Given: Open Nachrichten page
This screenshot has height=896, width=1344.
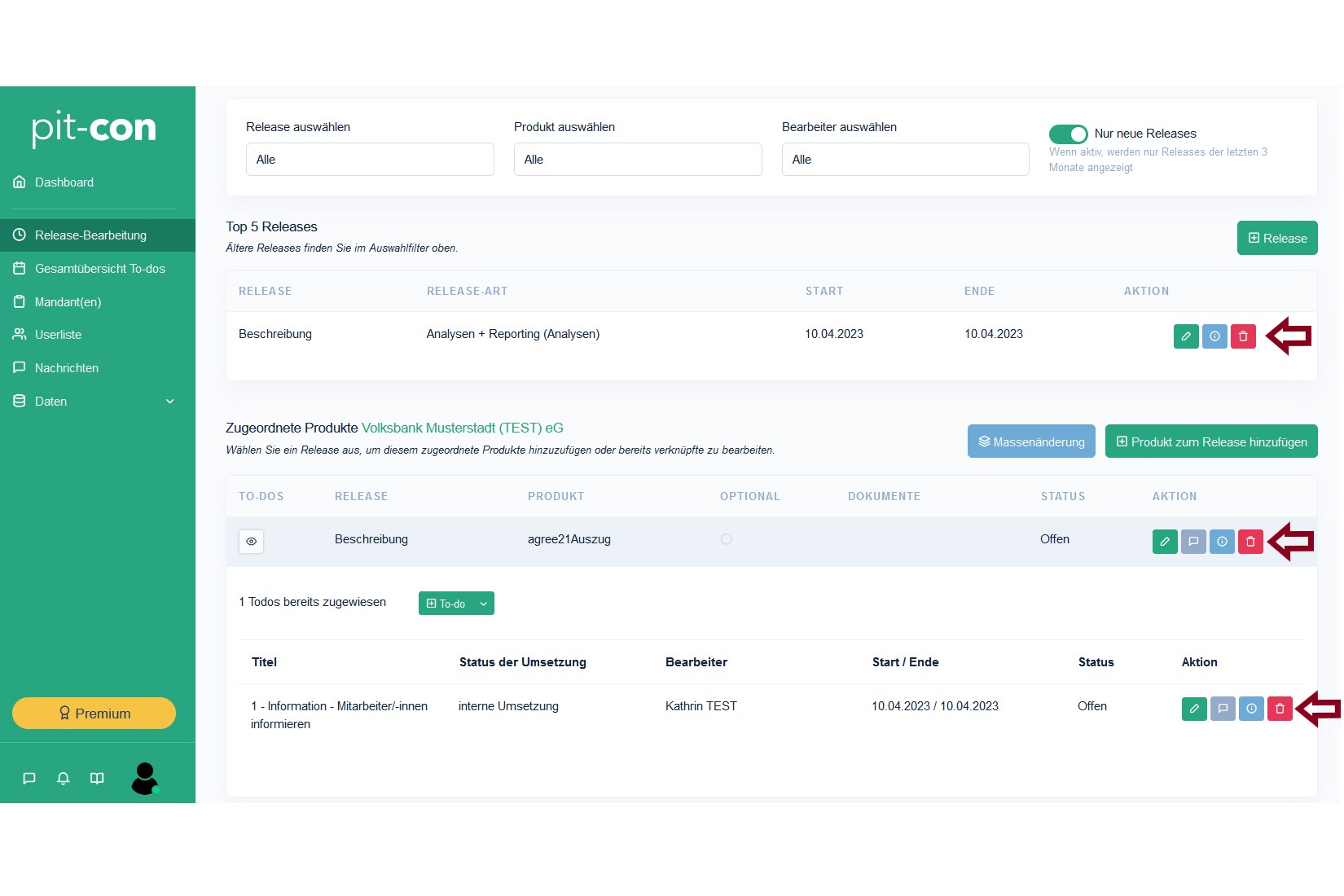Looking at the screenshot, I should [x=98, y=368].
